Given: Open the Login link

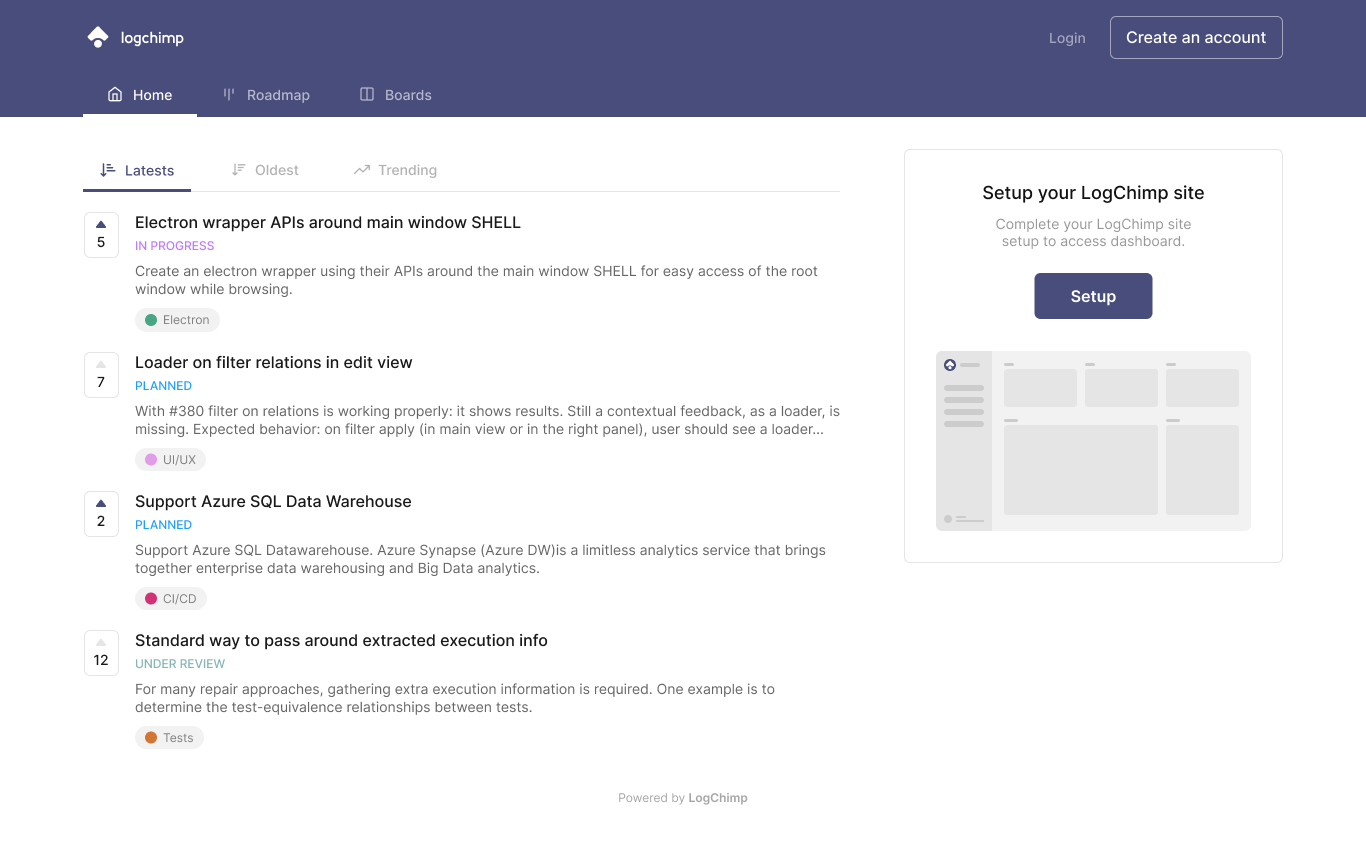Looking at the screenshot, I should point(1067,37).
